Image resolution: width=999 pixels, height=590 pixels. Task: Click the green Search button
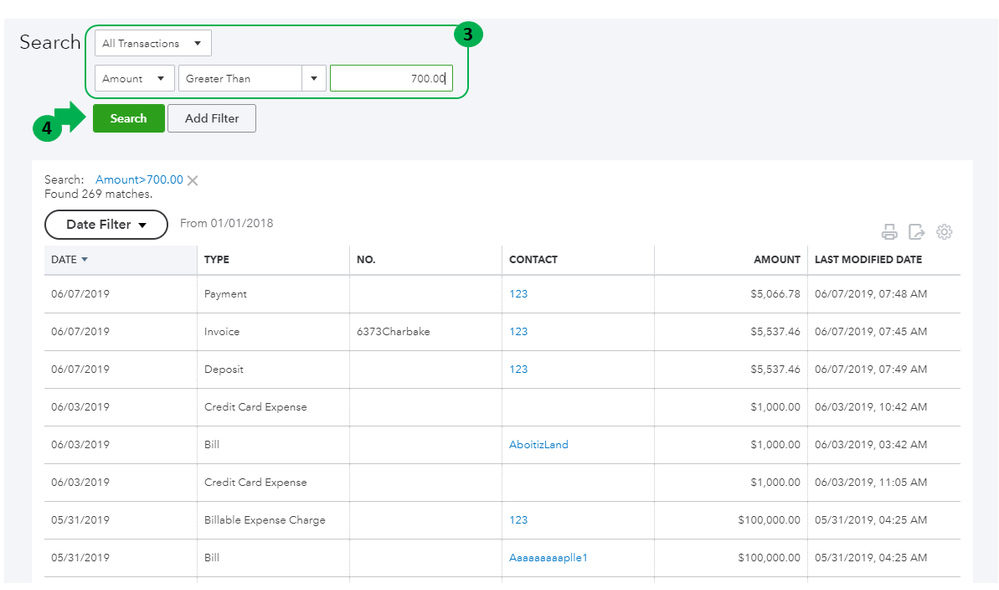pos(128,119)
